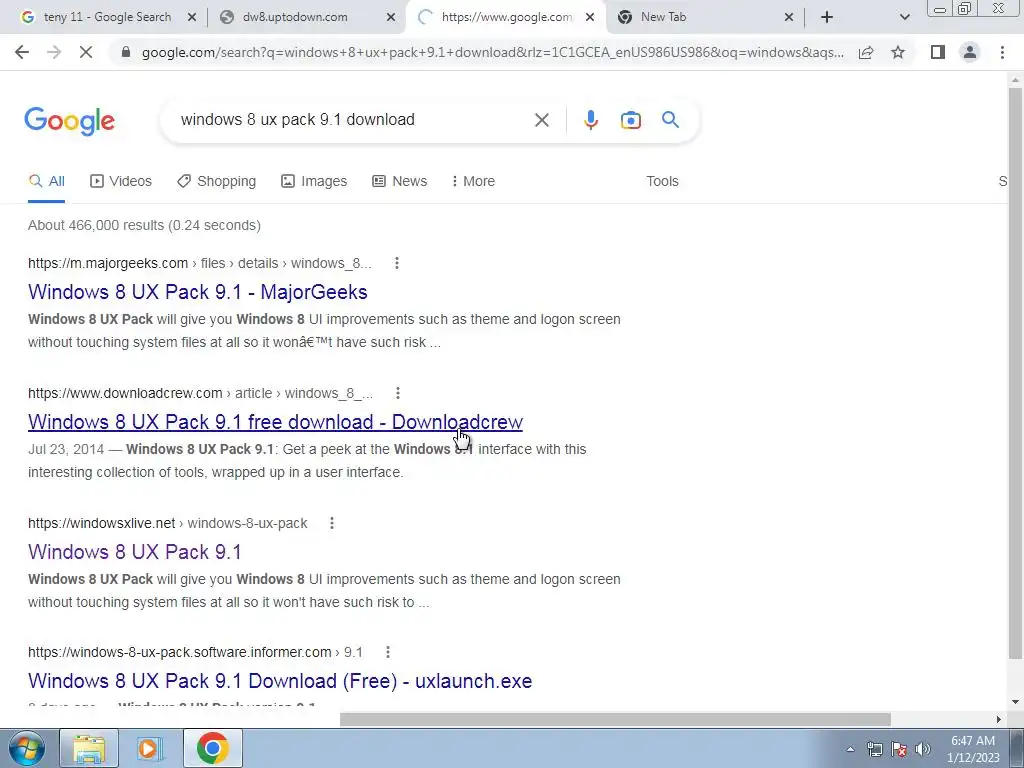Close the dw8.uptodown.com tab
The height and width of the screenshot is (768, 1024).
point(391,18)
